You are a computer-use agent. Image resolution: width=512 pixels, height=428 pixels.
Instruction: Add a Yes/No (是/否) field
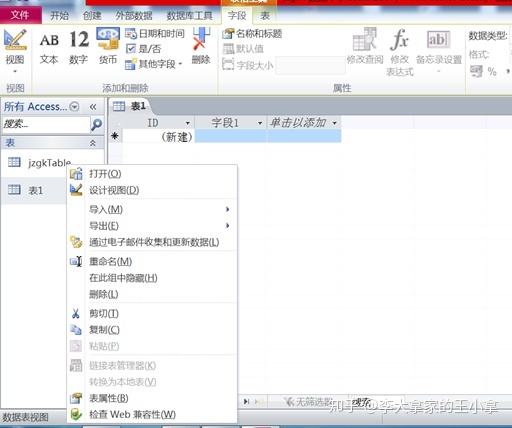[143, 49]
